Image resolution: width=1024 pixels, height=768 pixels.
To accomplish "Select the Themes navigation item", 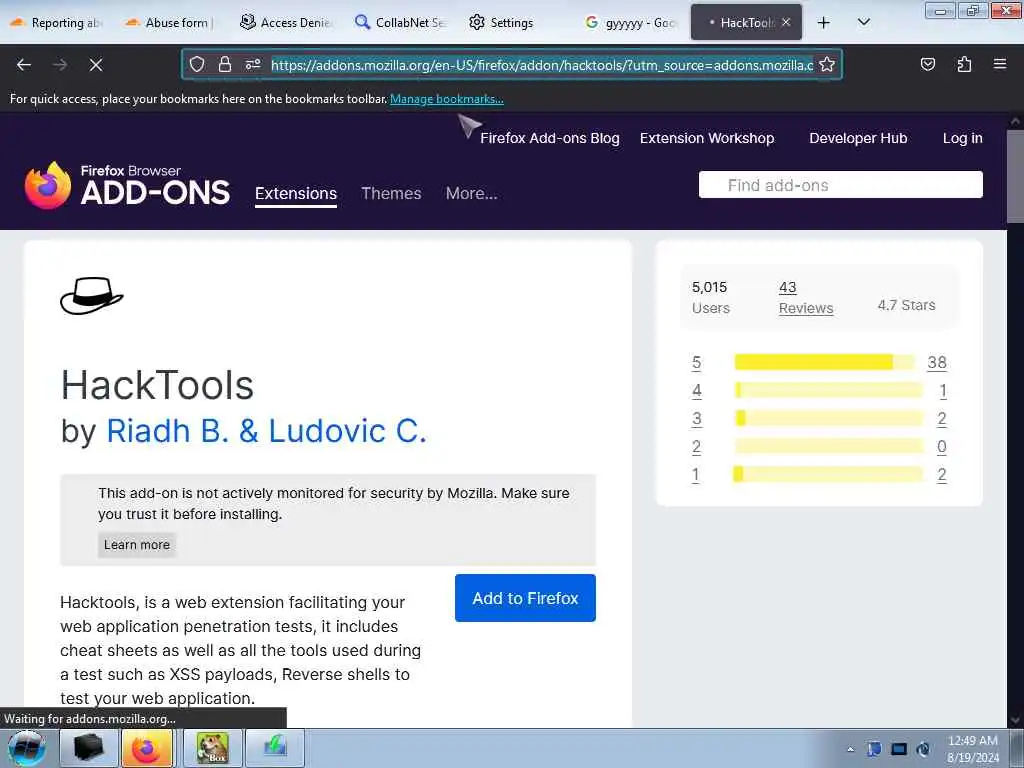I will [x=391, y=193].
